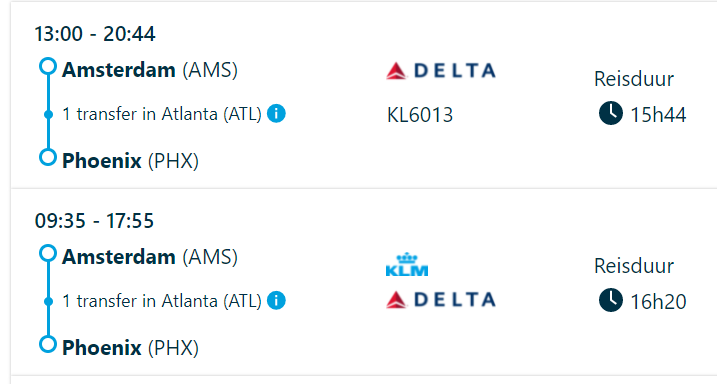This screenshot has height=384, width=717.
Task: Click clock icon next to 16h20
Action: pos(610,300)
